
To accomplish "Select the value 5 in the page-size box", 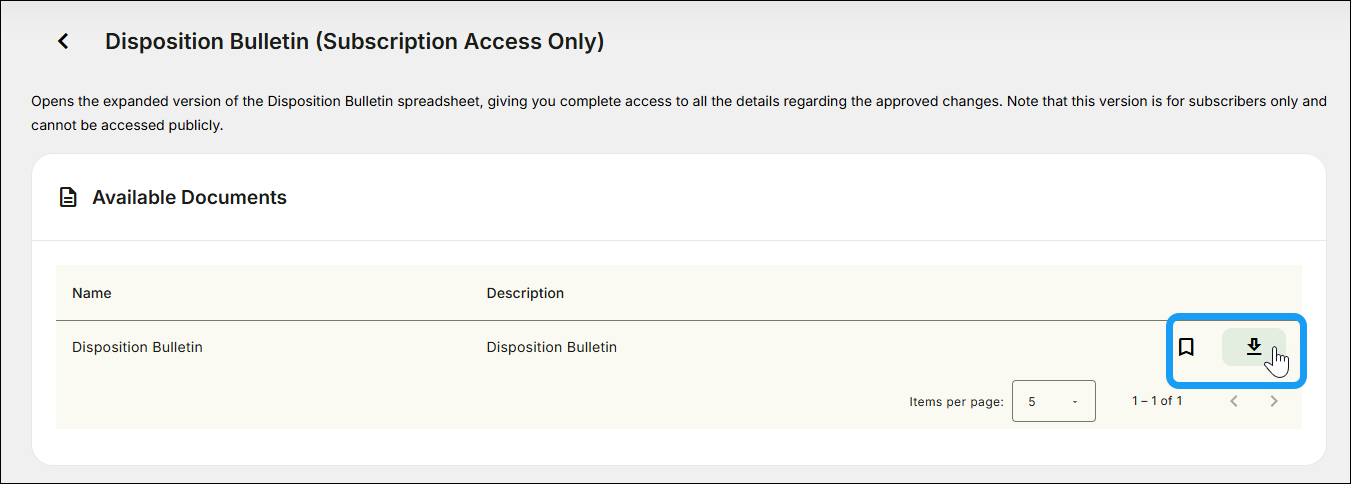I will (1032, 402).
